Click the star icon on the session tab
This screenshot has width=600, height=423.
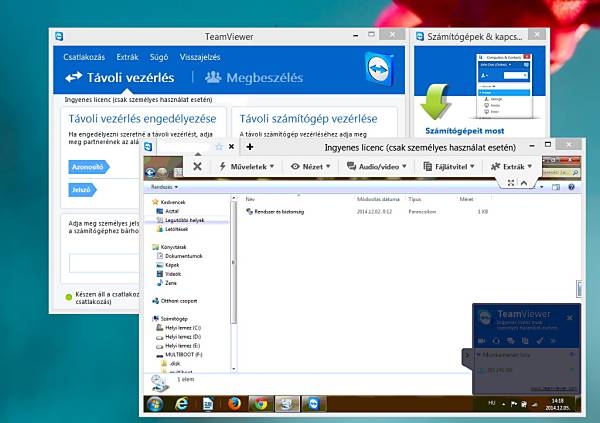pyautogui.click(x=219, y=146)
